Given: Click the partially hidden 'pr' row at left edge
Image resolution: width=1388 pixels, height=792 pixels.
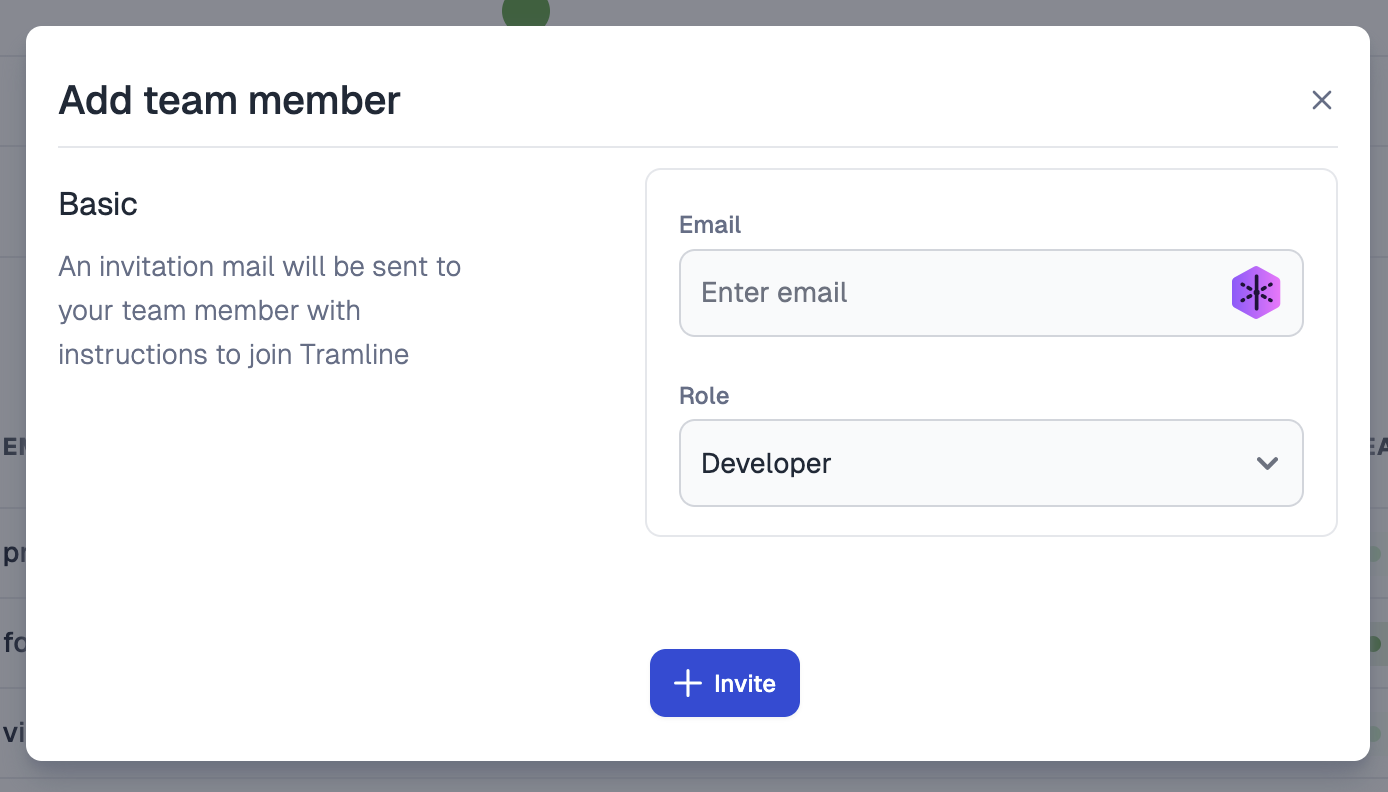Looking at the screenshot, I should point(13,553).
